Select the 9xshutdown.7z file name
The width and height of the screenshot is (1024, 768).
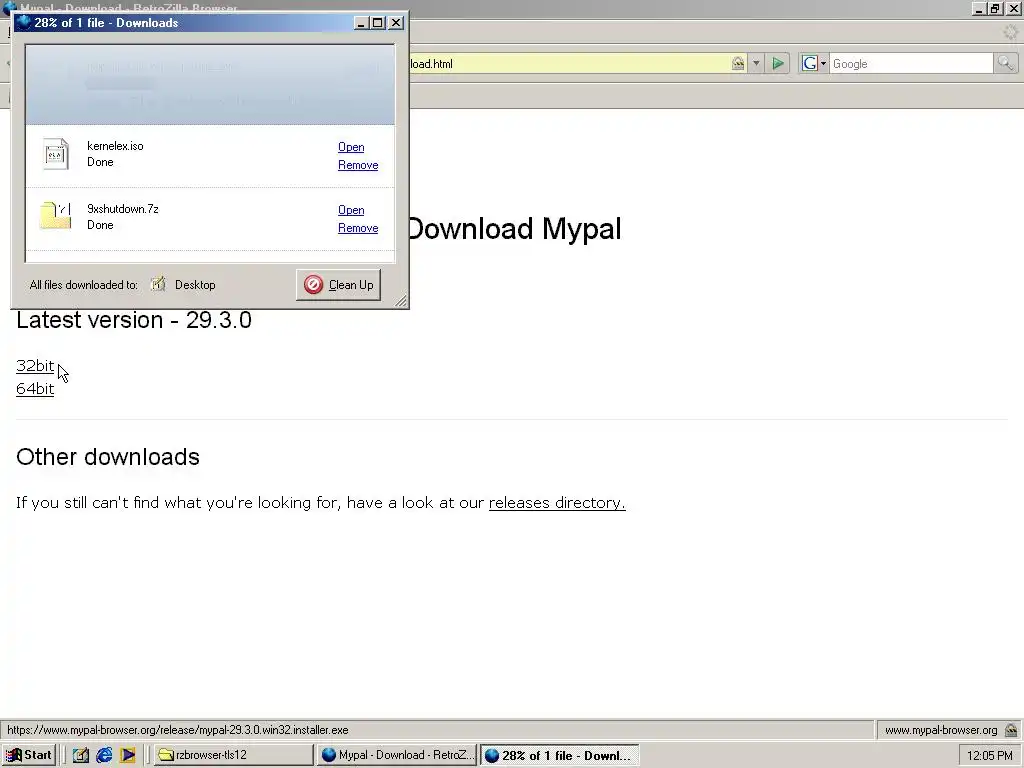[x=123, y=209]
